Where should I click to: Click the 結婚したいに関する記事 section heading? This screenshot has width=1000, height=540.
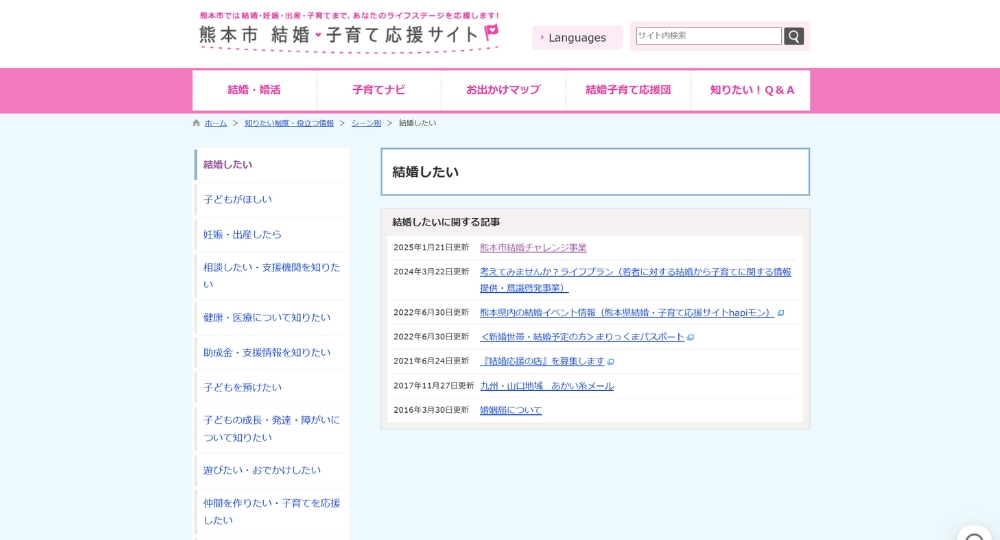click(x=446, y=222)
